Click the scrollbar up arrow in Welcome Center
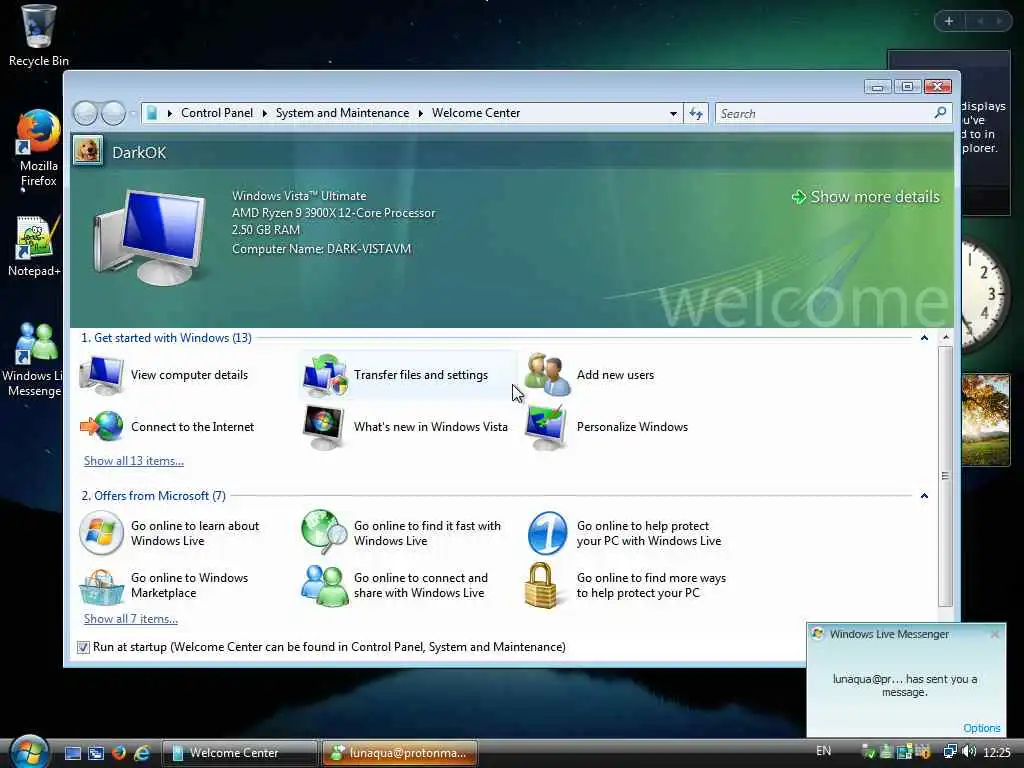Viewport: 1024px width, 768px height. click(x=945, y=337)
